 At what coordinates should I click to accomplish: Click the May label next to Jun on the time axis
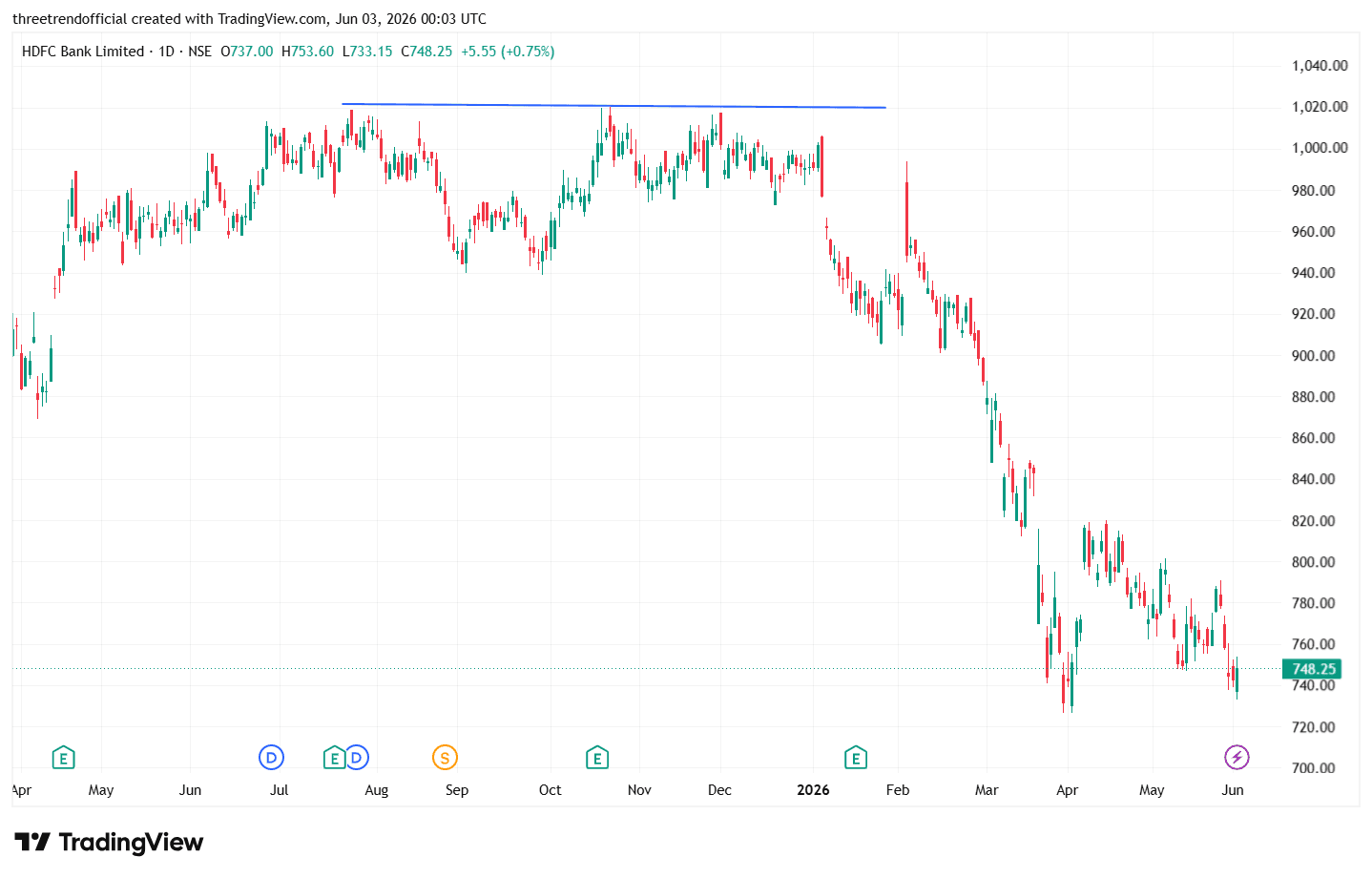(x=101, y=790)
